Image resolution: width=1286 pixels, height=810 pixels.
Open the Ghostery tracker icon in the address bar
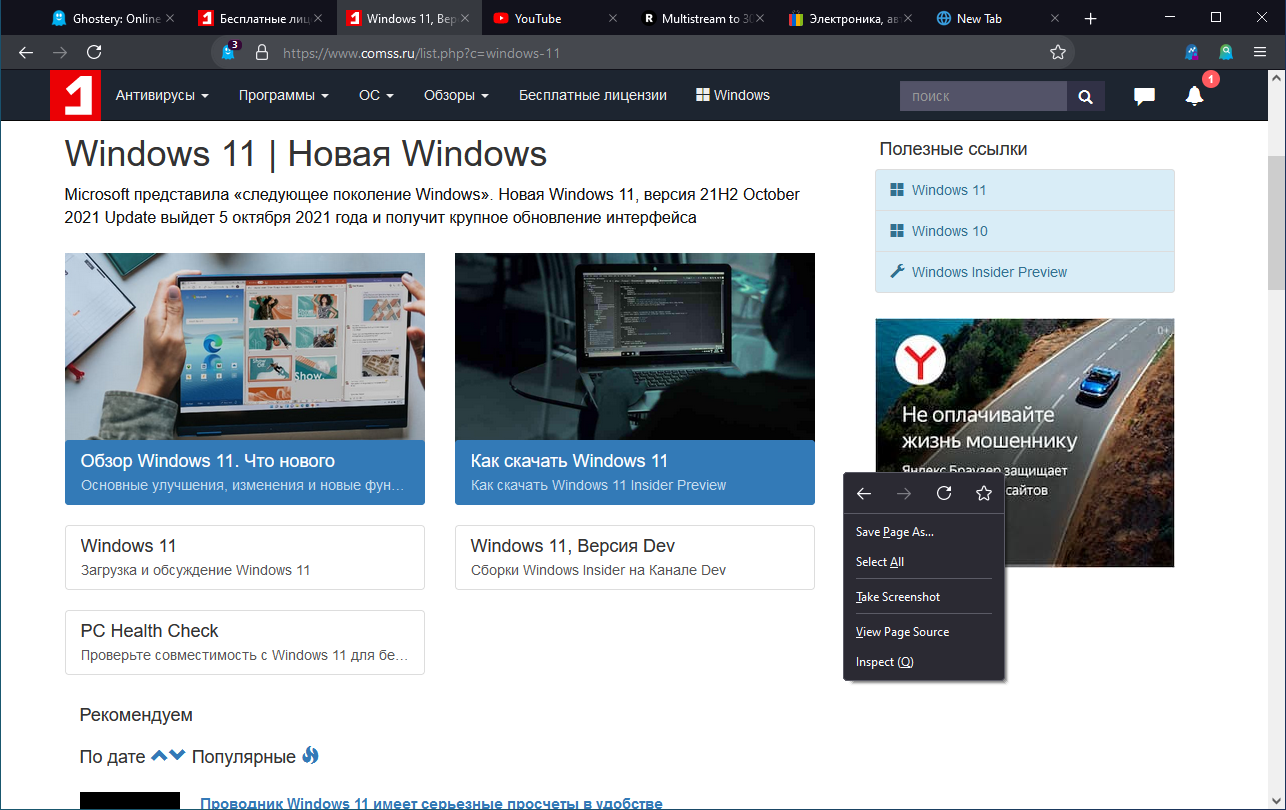230,52
